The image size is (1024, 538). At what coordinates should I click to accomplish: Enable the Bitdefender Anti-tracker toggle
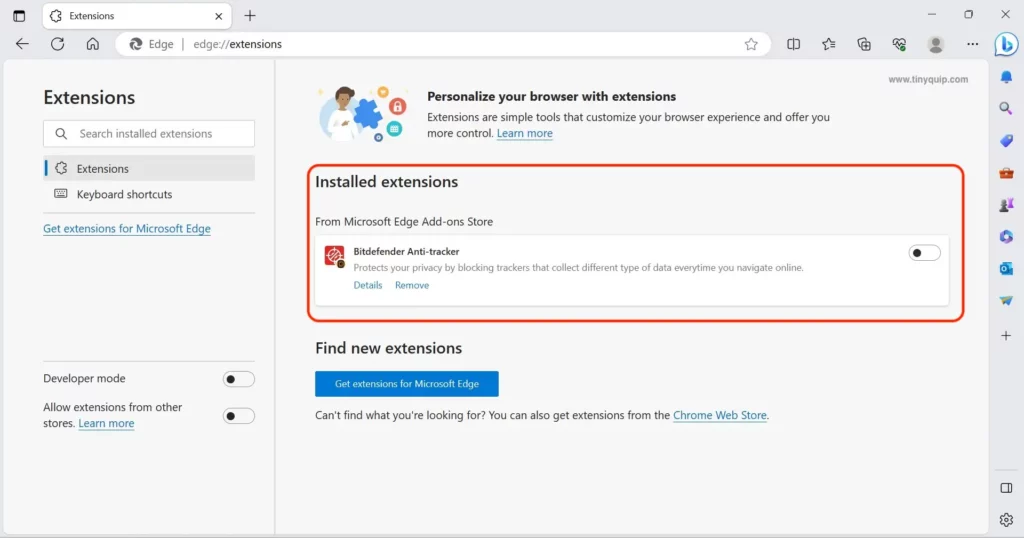point(924,253)
